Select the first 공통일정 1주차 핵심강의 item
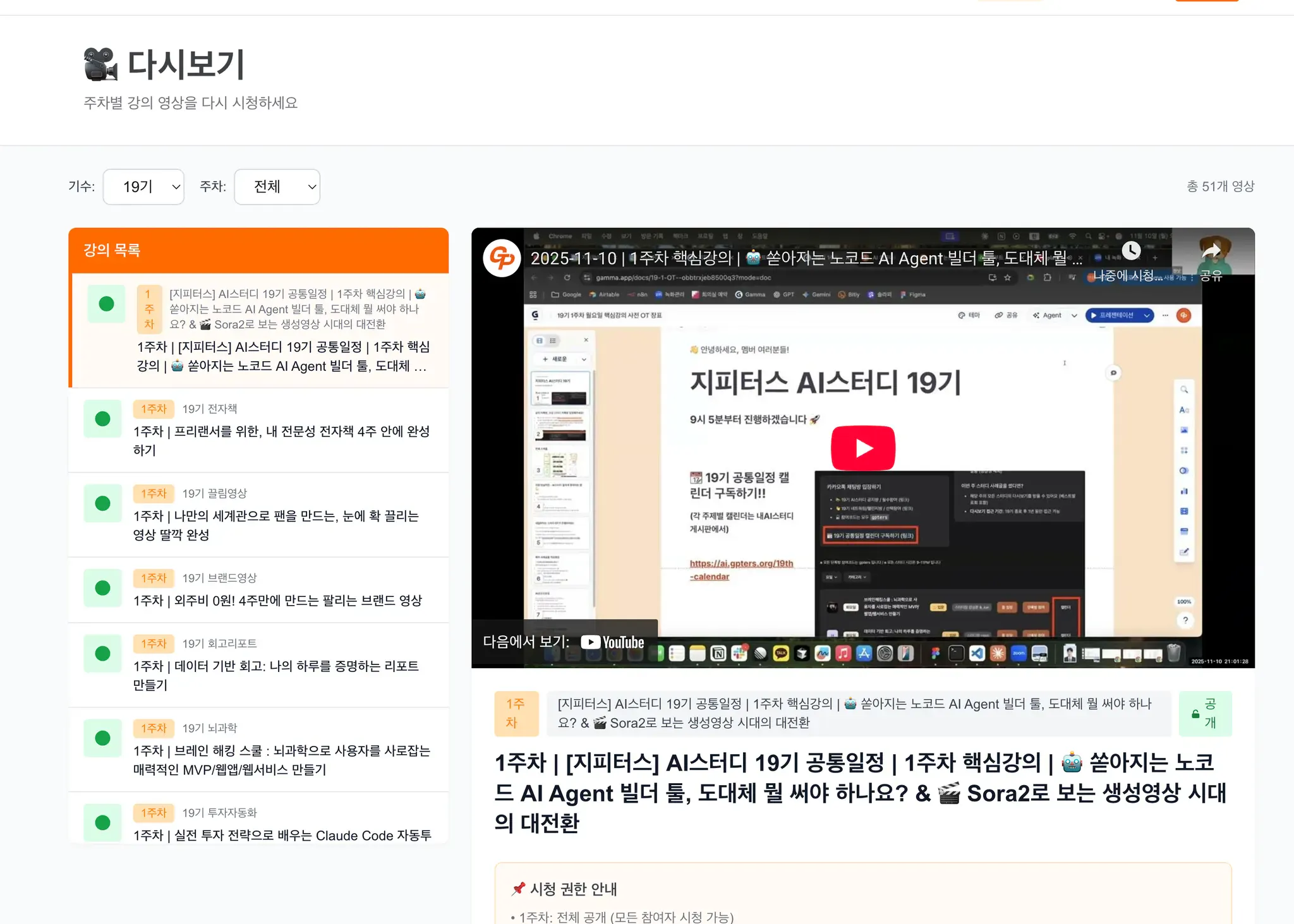Screen dimensions: 1294x924 pyautogui.click(x=260, y=330)
